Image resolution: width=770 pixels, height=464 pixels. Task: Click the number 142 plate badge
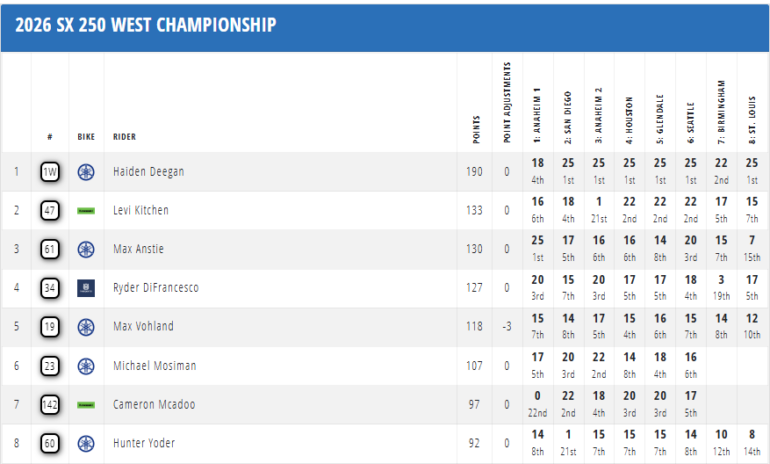pos(50,405)
